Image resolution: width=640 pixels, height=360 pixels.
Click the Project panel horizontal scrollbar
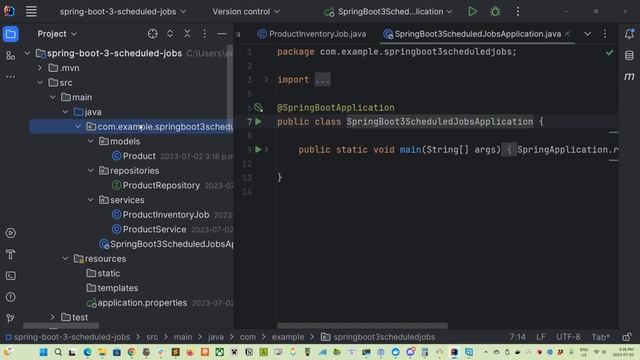61,326
